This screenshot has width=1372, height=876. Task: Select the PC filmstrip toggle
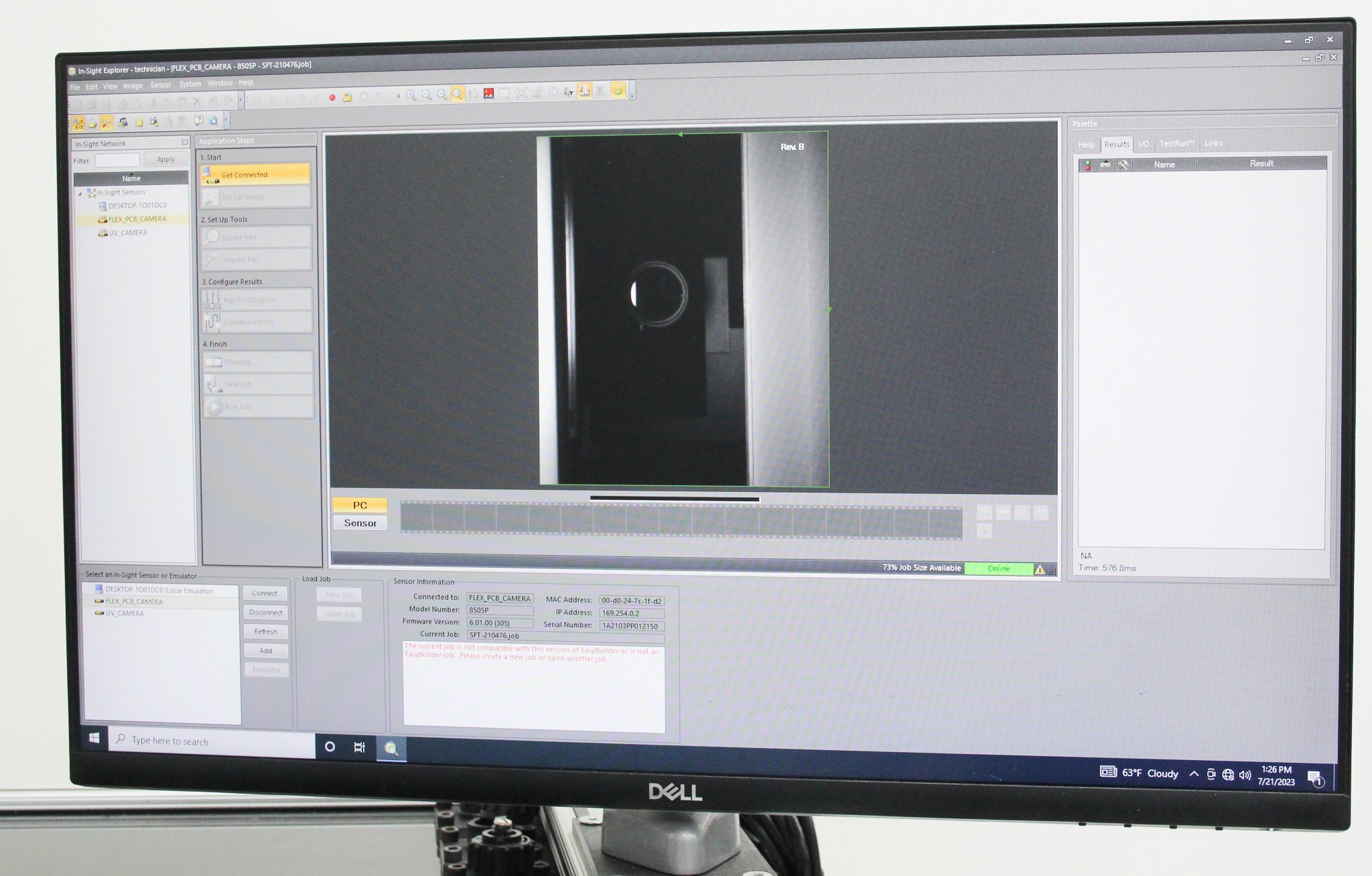(360, 505)
